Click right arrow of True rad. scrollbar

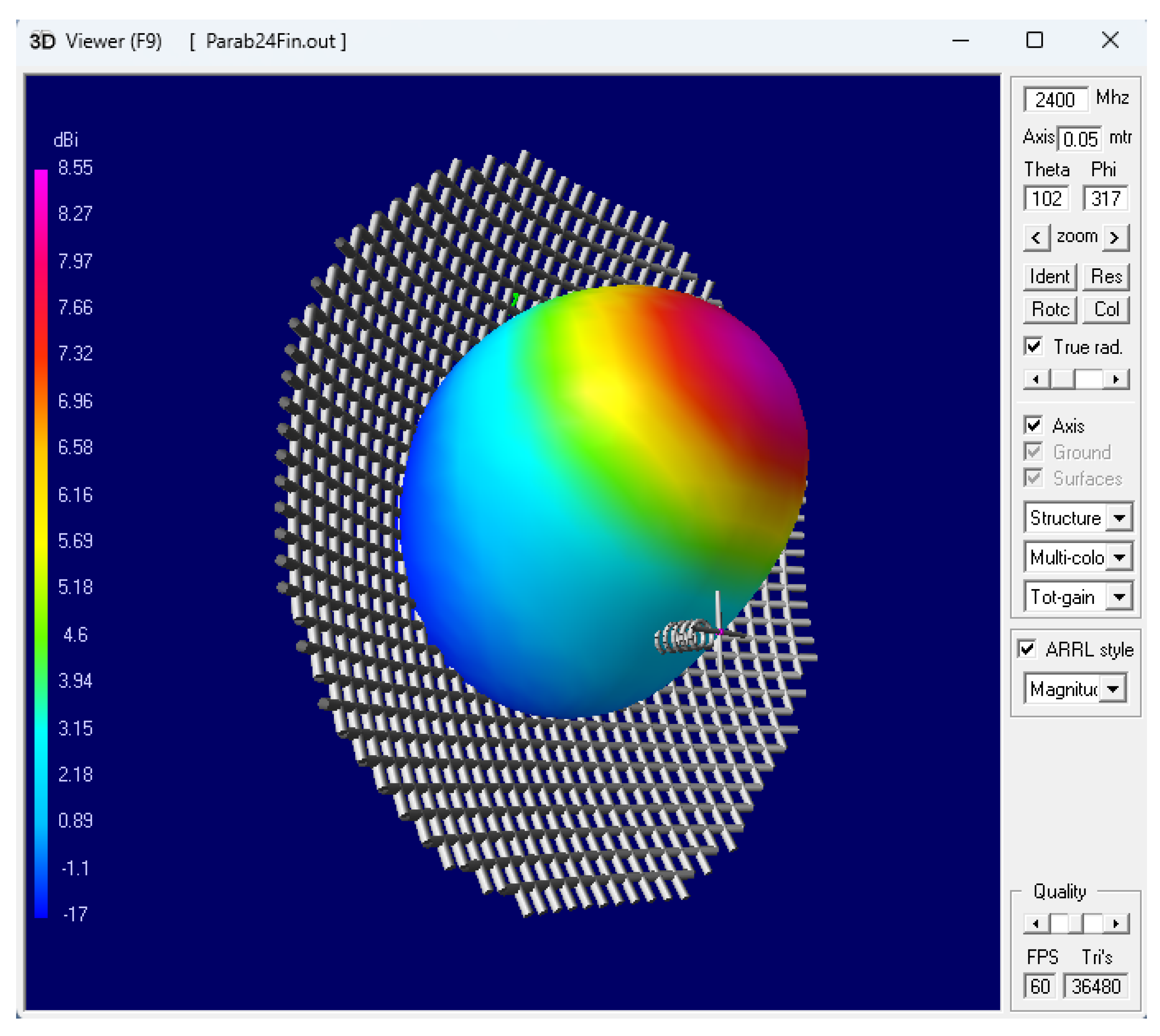1116,379
